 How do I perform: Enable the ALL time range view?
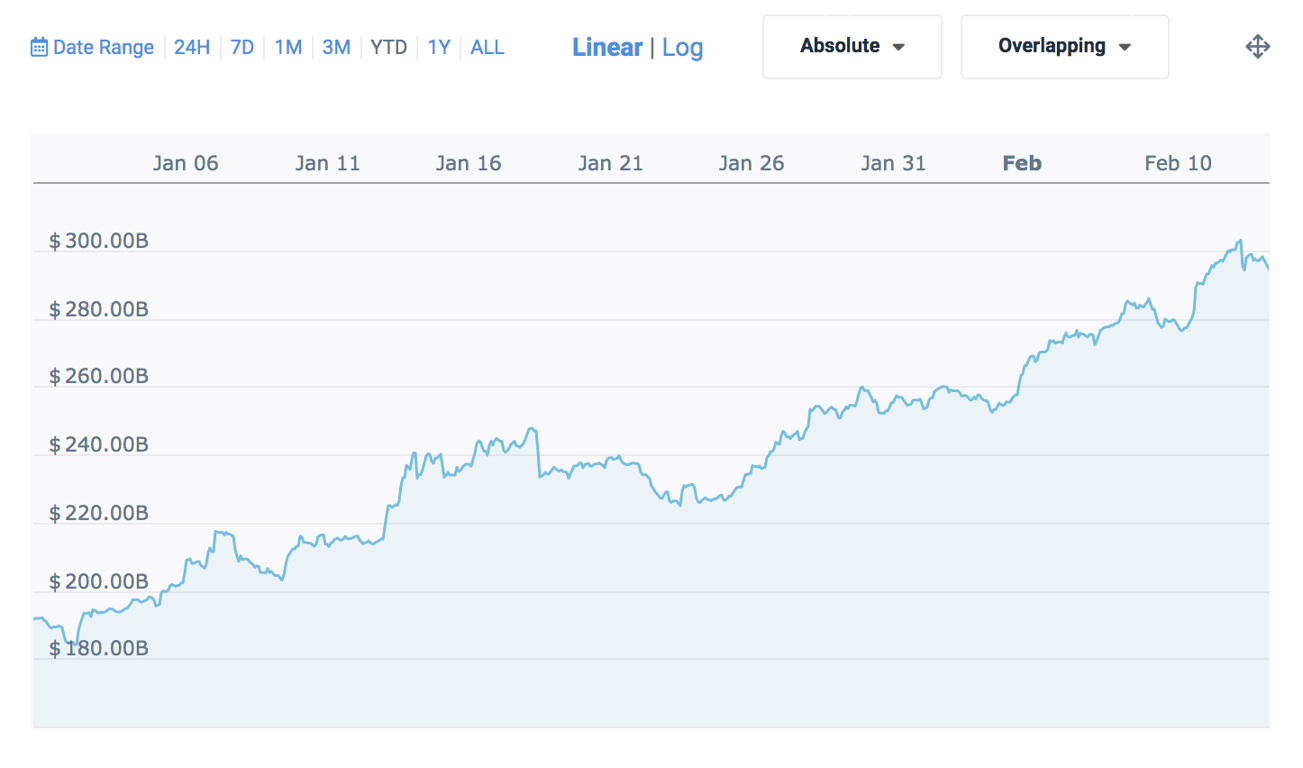487,47
